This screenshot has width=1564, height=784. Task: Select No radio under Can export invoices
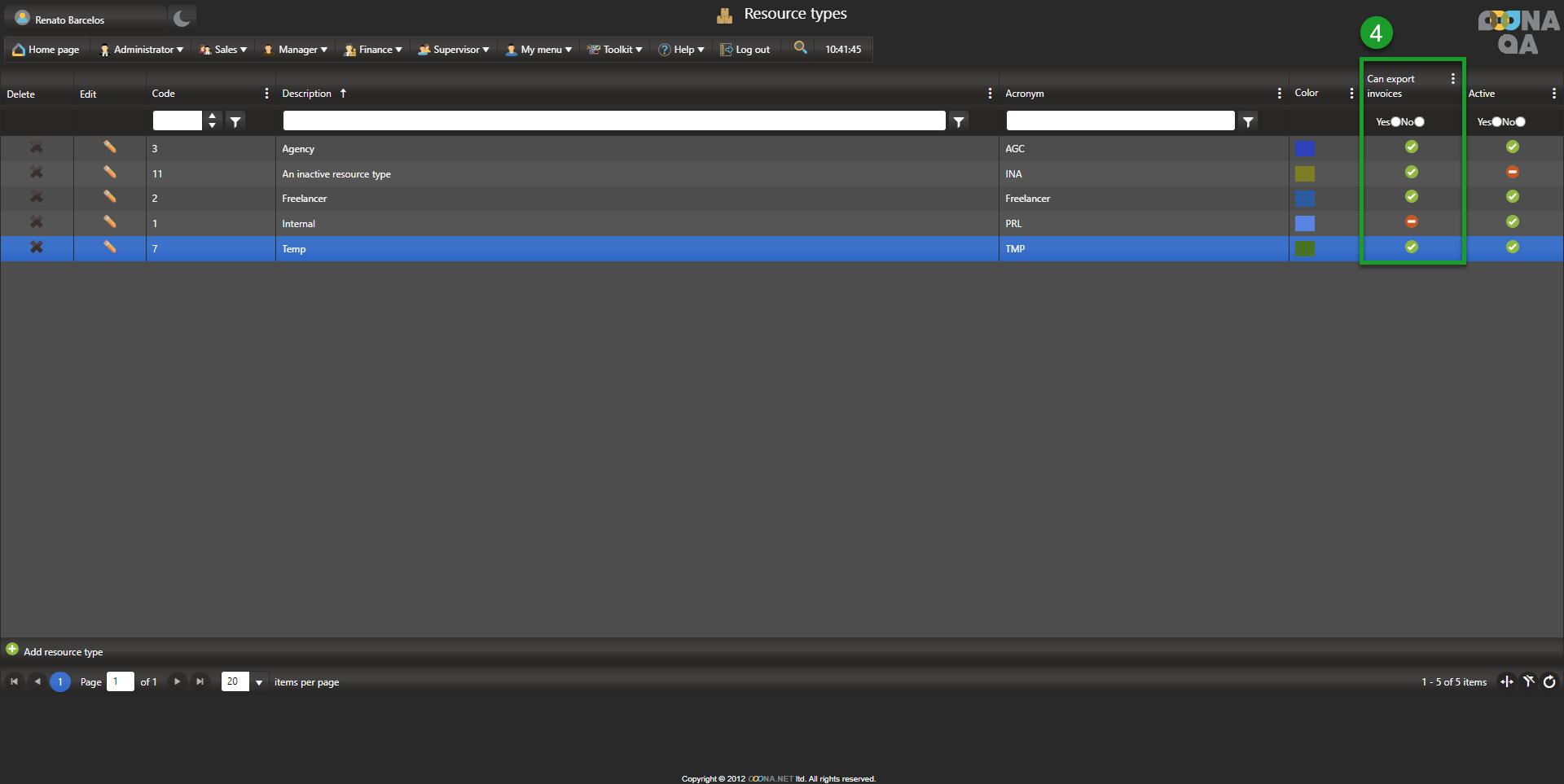[1419, 122]
